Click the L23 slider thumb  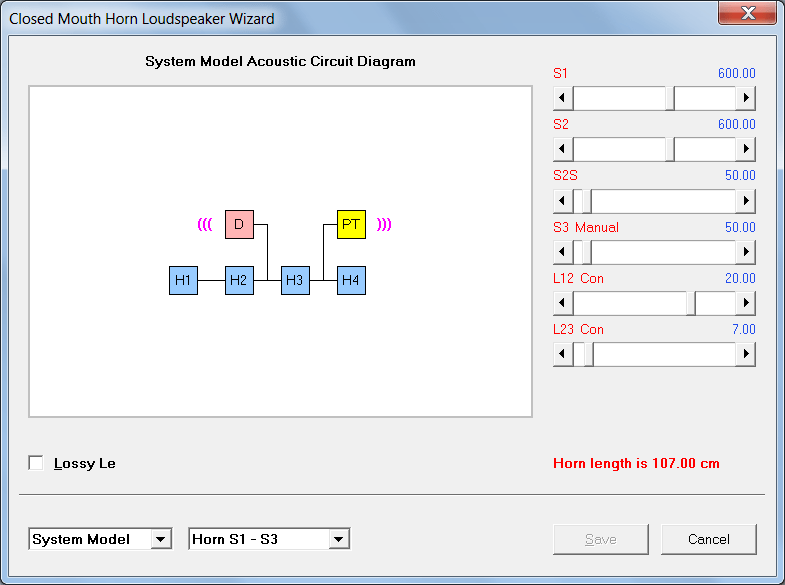589,354
